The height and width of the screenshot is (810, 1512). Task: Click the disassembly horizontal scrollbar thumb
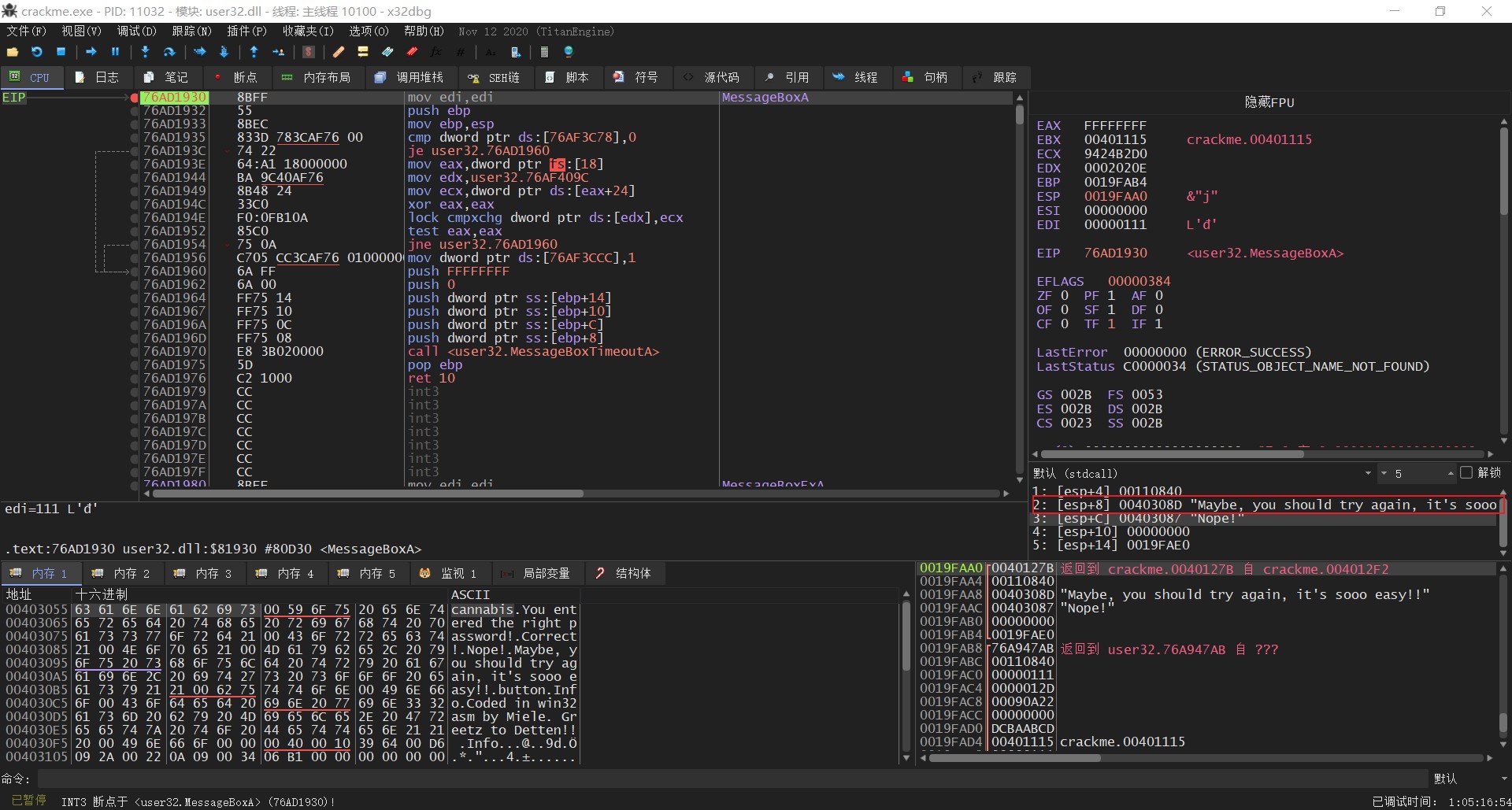pyautogui.click(x=369, y=494)
